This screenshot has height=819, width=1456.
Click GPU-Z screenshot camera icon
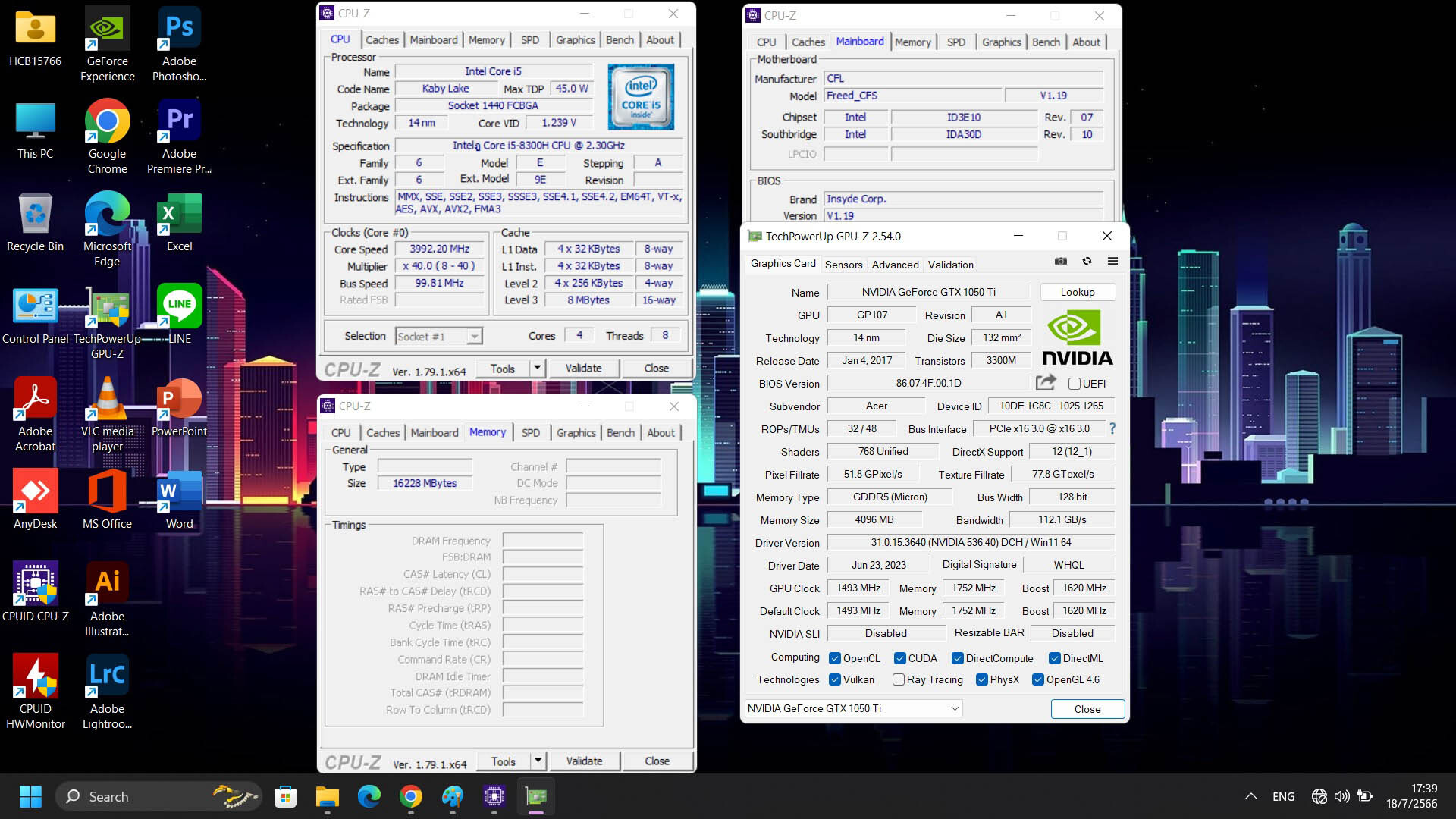1061,262
